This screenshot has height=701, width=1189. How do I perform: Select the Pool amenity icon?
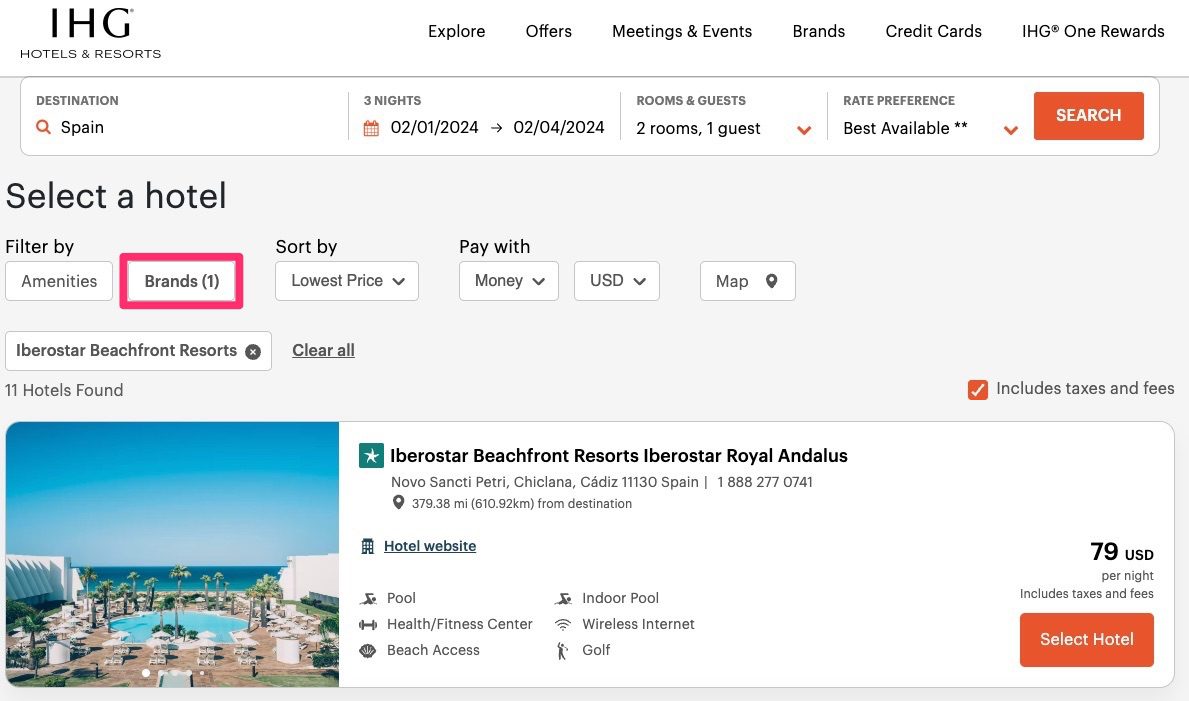367,597
